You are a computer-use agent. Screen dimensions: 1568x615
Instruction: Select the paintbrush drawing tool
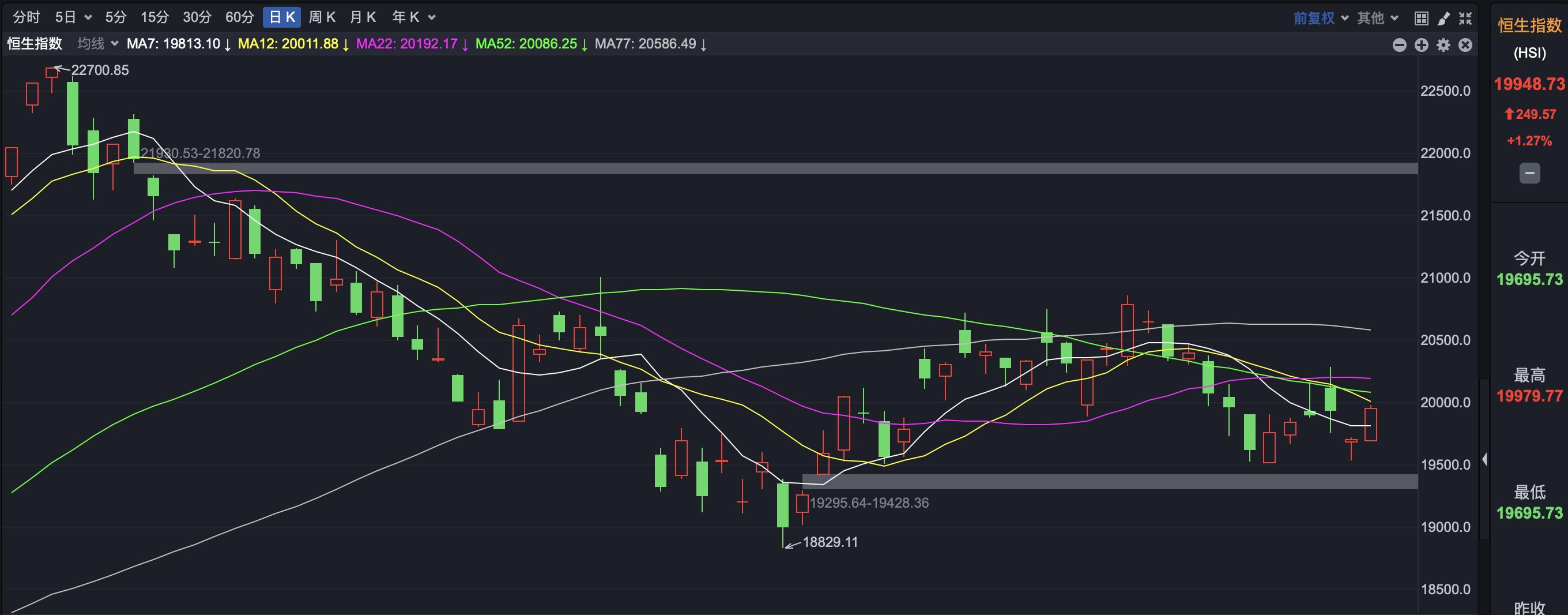1443,18
